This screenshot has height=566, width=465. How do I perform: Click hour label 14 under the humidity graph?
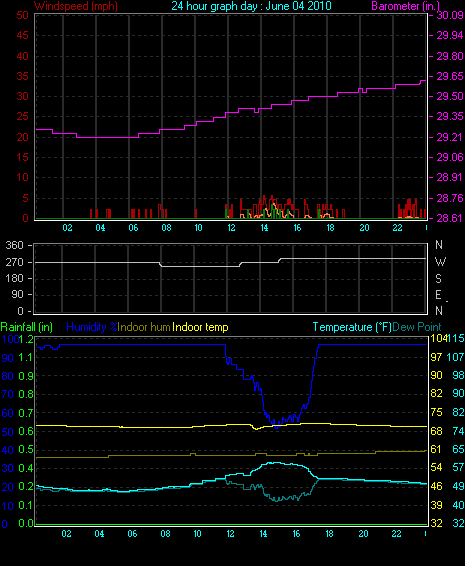coord(263,534)
